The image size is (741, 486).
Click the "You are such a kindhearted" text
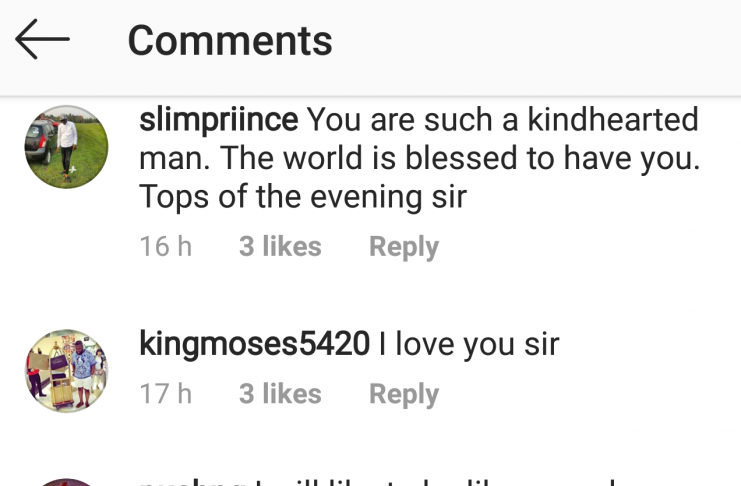(x=502, y=121)
